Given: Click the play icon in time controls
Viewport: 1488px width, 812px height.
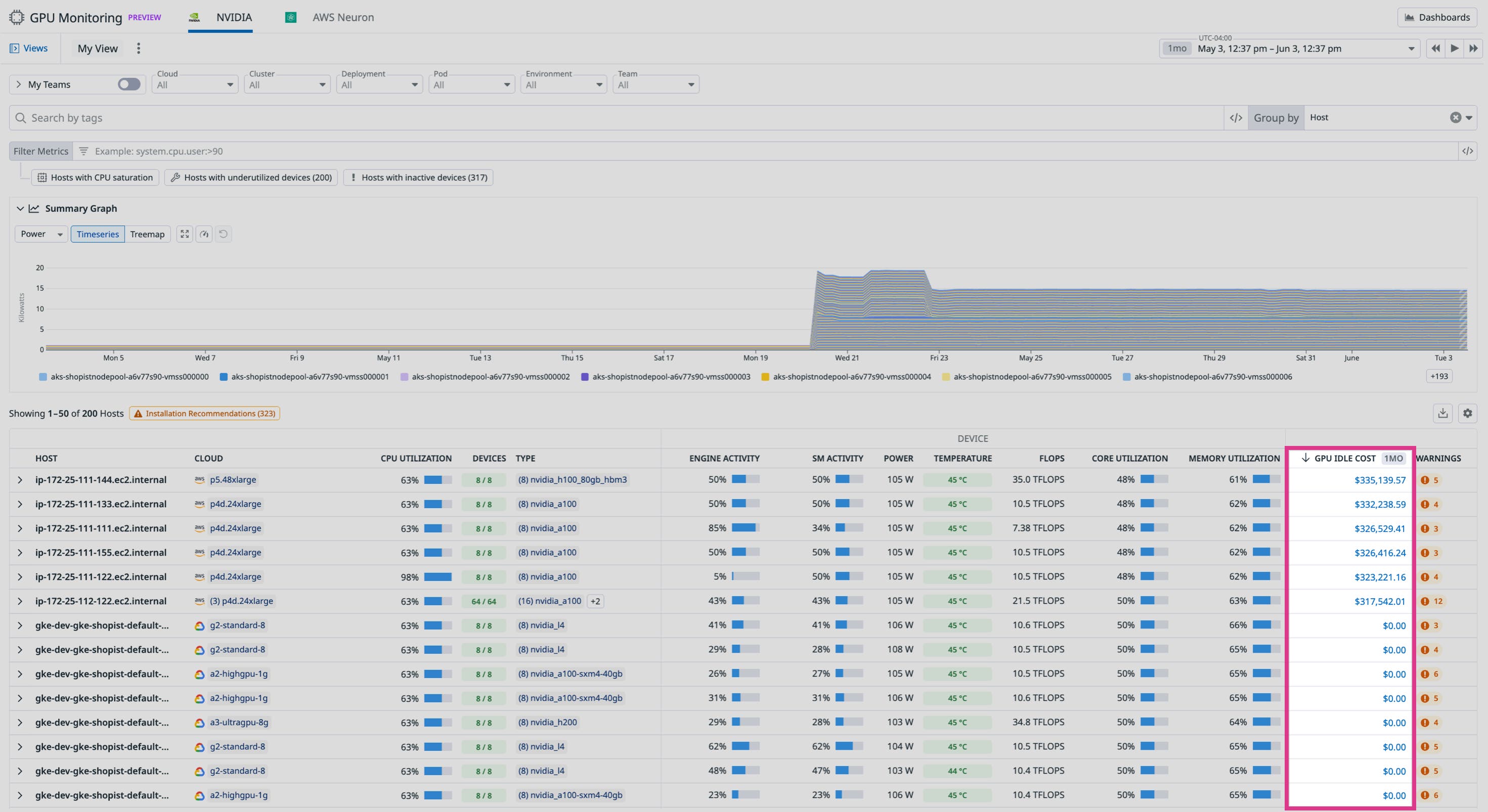Looking at the screenshot, I should click(x=1455, y=49).
